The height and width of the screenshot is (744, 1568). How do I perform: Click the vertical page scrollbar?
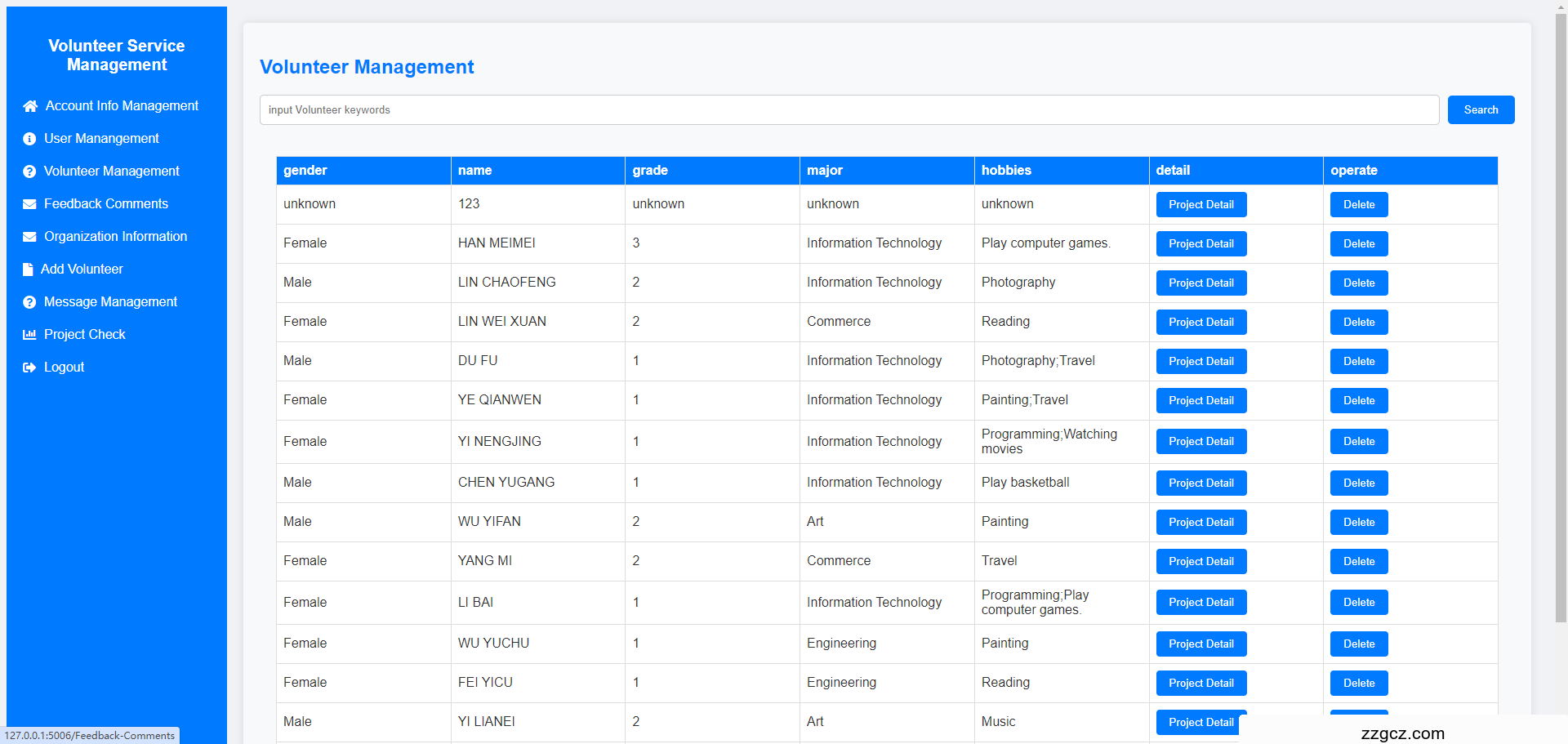(1561, 327)
